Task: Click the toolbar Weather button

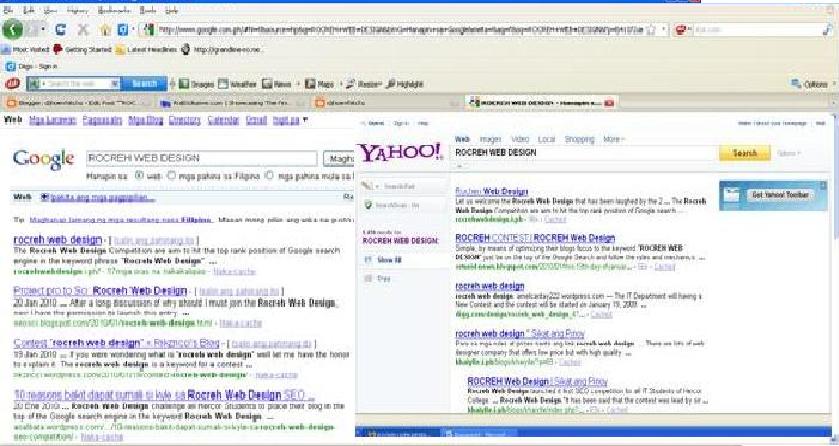Action: pos(238,84)
